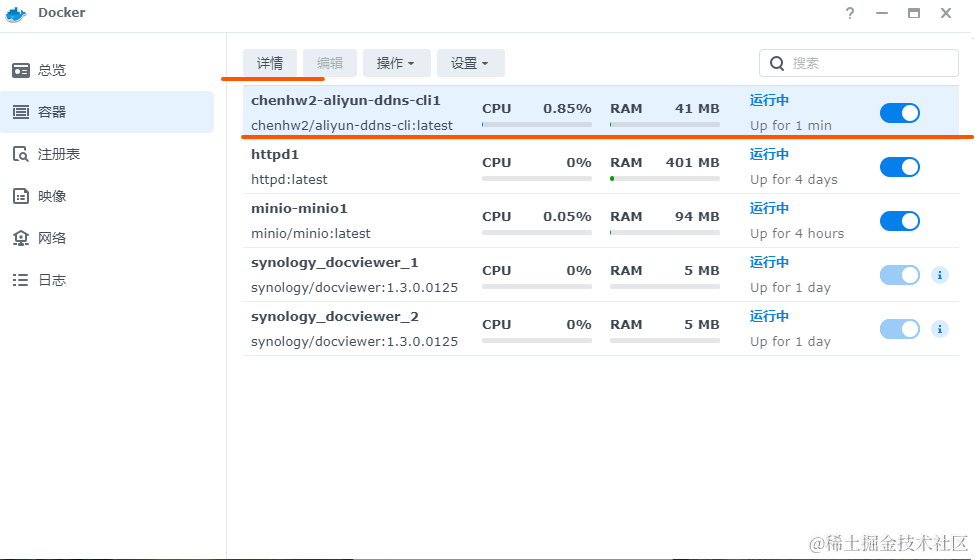Click the Docker whale logo icon
Viewport: 975px width, 560px height.
click(x=16, y=14)
